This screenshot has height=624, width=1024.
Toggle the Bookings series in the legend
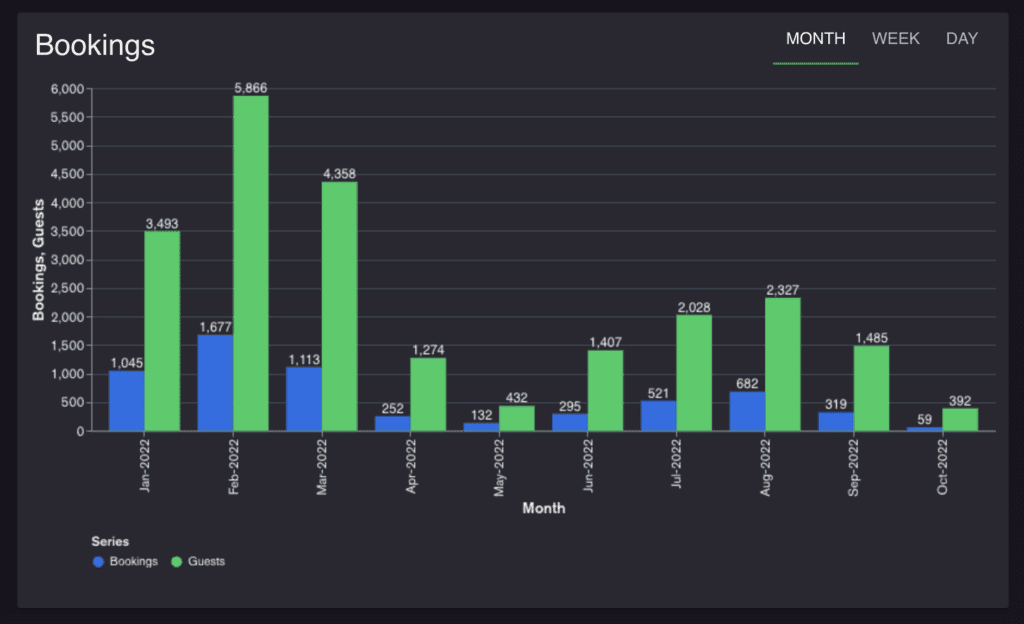125,561
